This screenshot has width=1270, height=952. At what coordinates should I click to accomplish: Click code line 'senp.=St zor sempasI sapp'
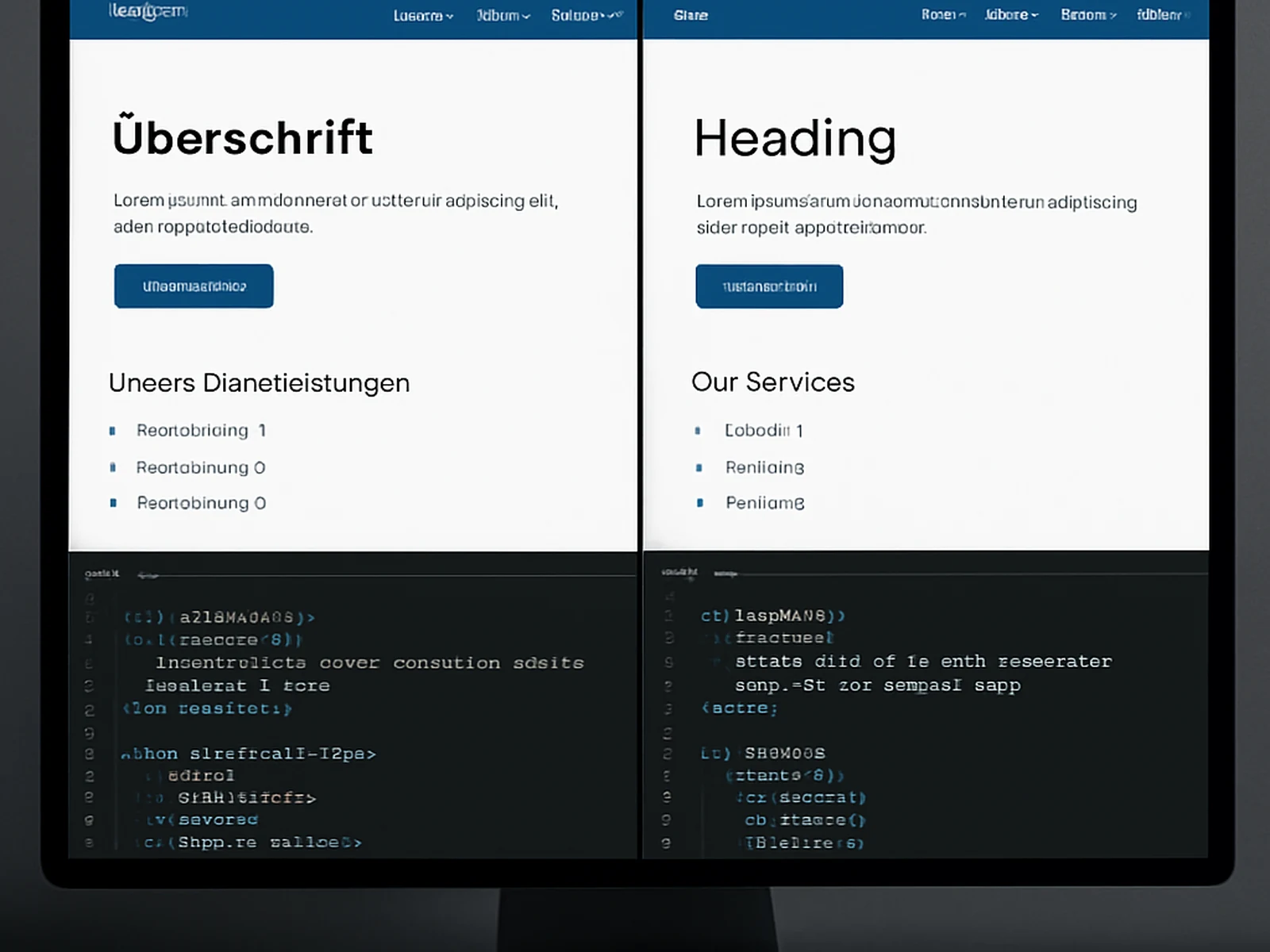tap(877, 685)
